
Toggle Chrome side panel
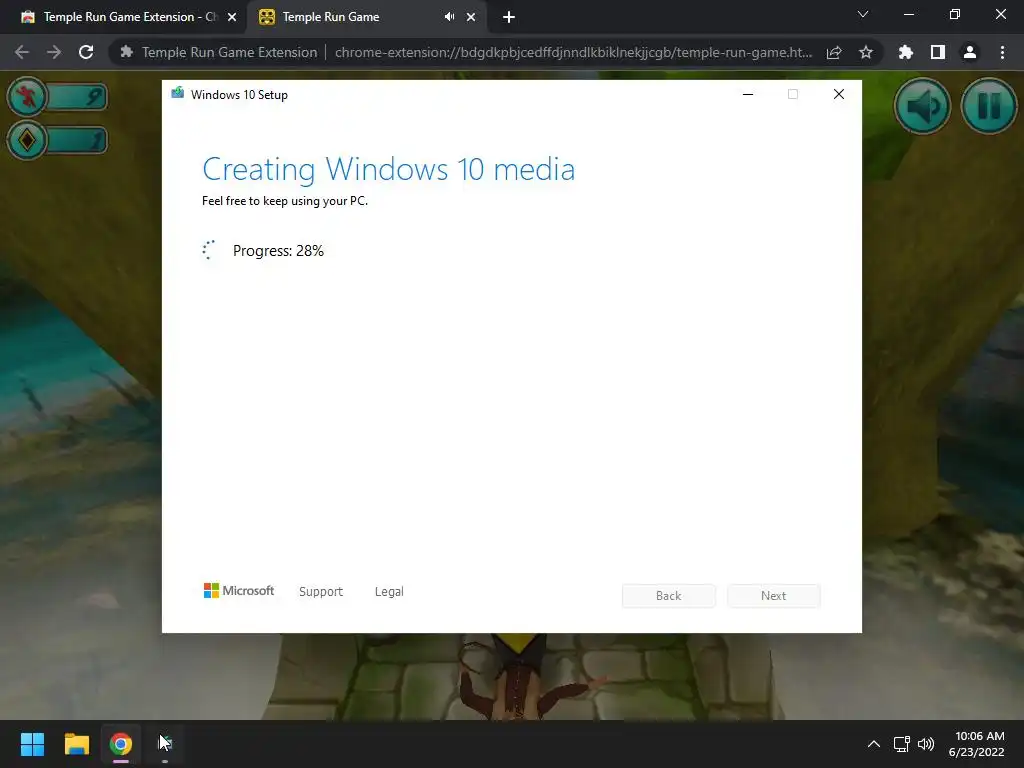point(938,52)
